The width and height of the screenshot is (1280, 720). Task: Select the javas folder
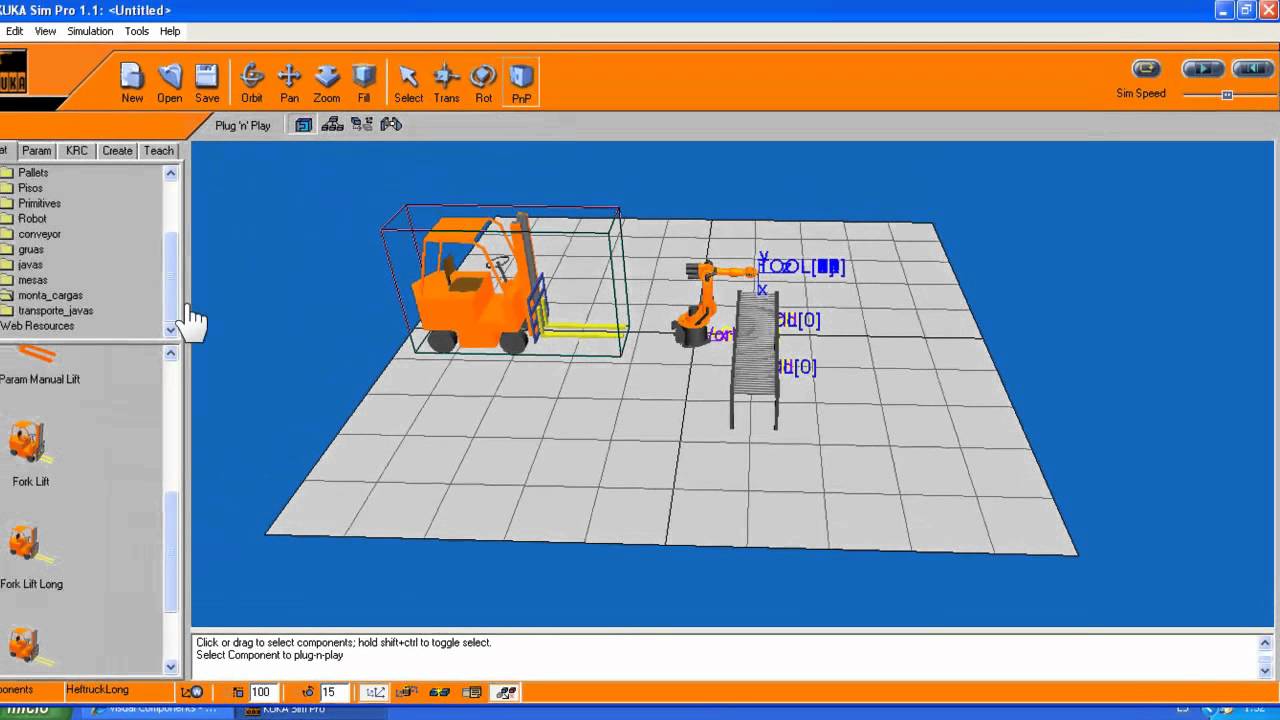pyautogui.click(x=30, y=265)
